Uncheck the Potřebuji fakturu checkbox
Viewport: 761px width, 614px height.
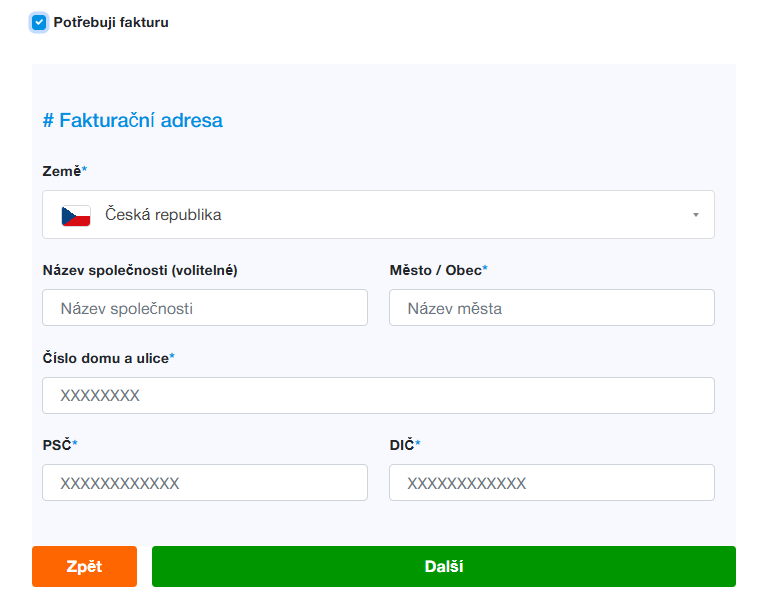tap(39, 22)
